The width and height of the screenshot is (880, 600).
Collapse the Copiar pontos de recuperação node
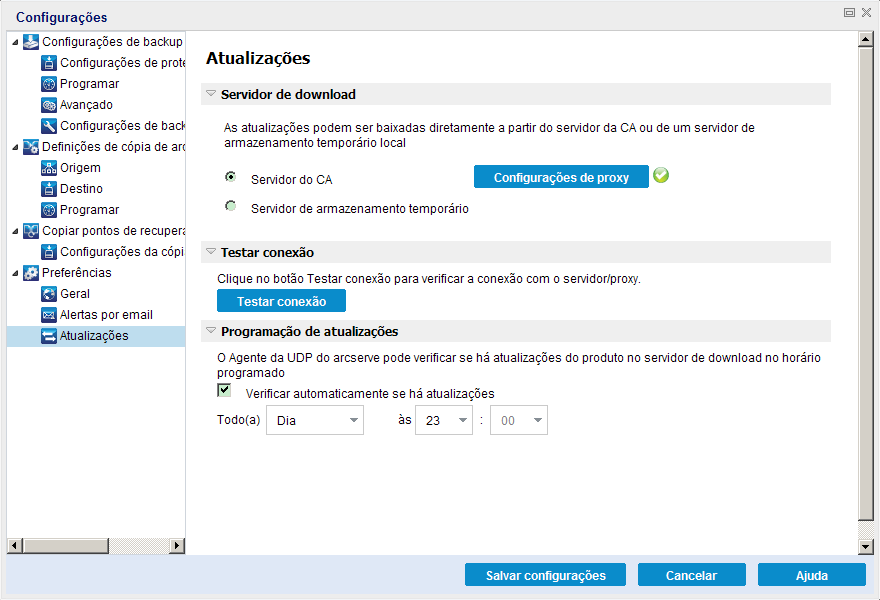pos(15,231)
